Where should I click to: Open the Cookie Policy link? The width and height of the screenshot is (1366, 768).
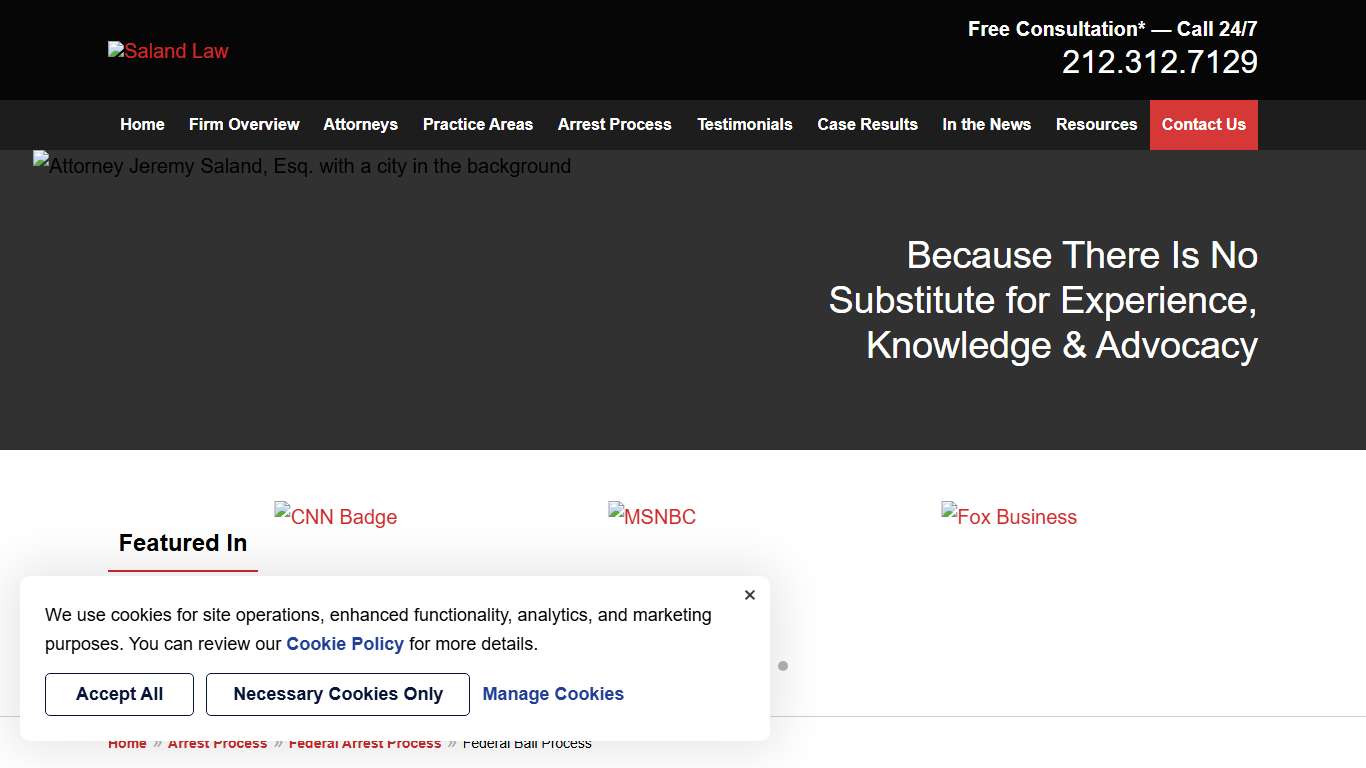click(345, 644)
